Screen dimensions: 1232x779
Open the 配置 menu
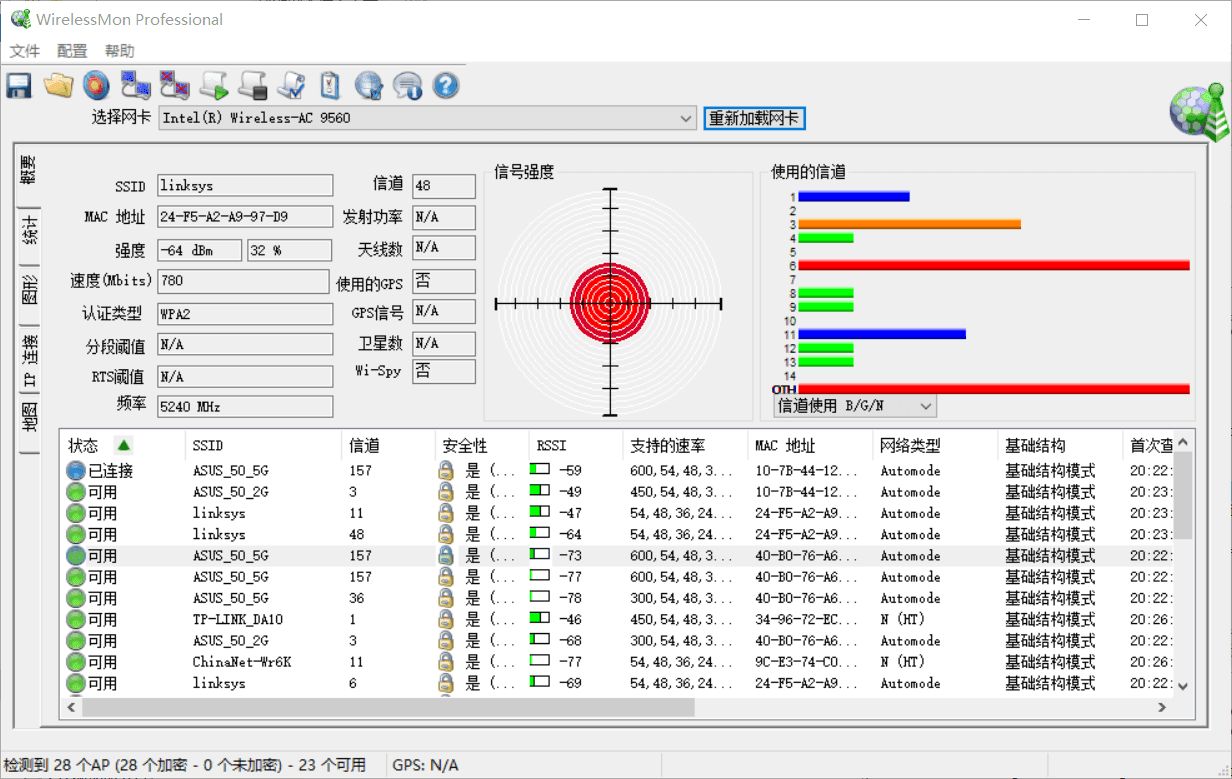(72, 51)
